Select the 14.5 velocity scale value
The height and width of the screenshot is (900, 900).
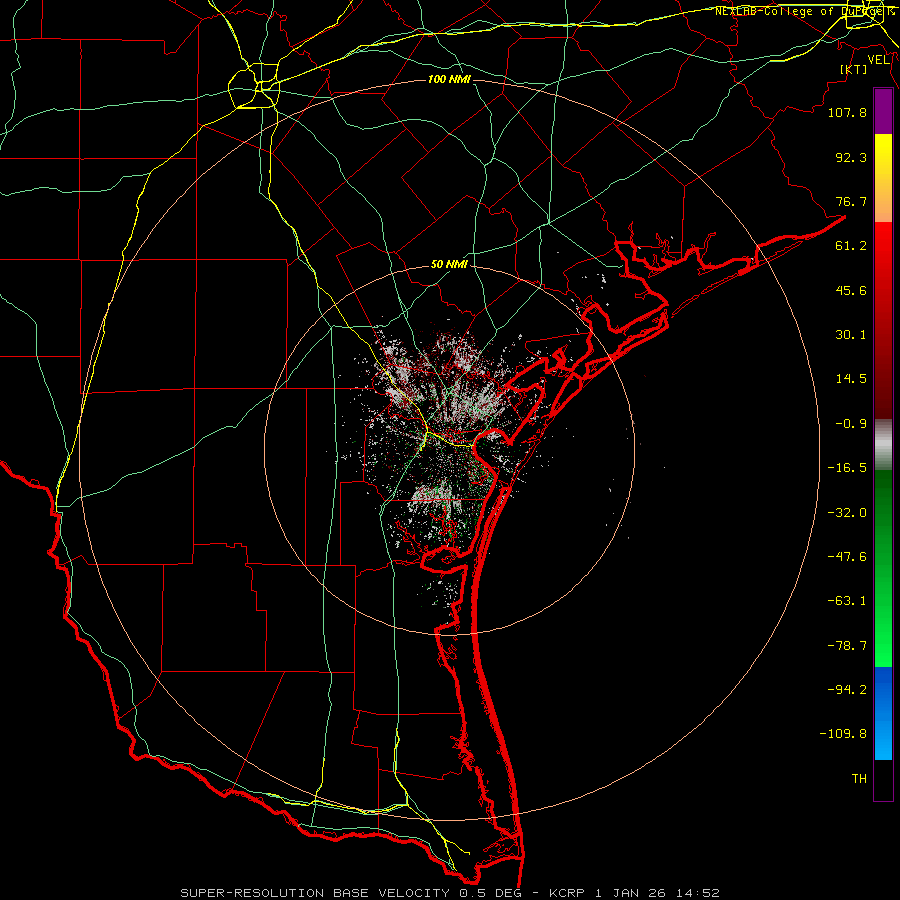pyautogui.click(x=851, y=379)
